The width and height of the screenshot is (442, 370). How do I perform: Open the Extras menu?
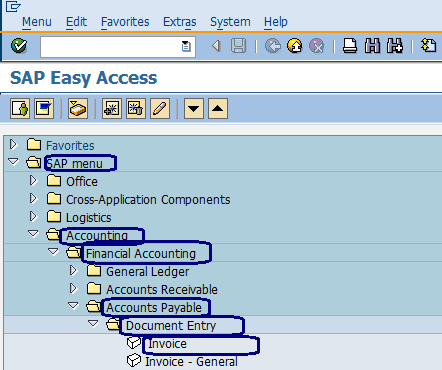[180, 22]
